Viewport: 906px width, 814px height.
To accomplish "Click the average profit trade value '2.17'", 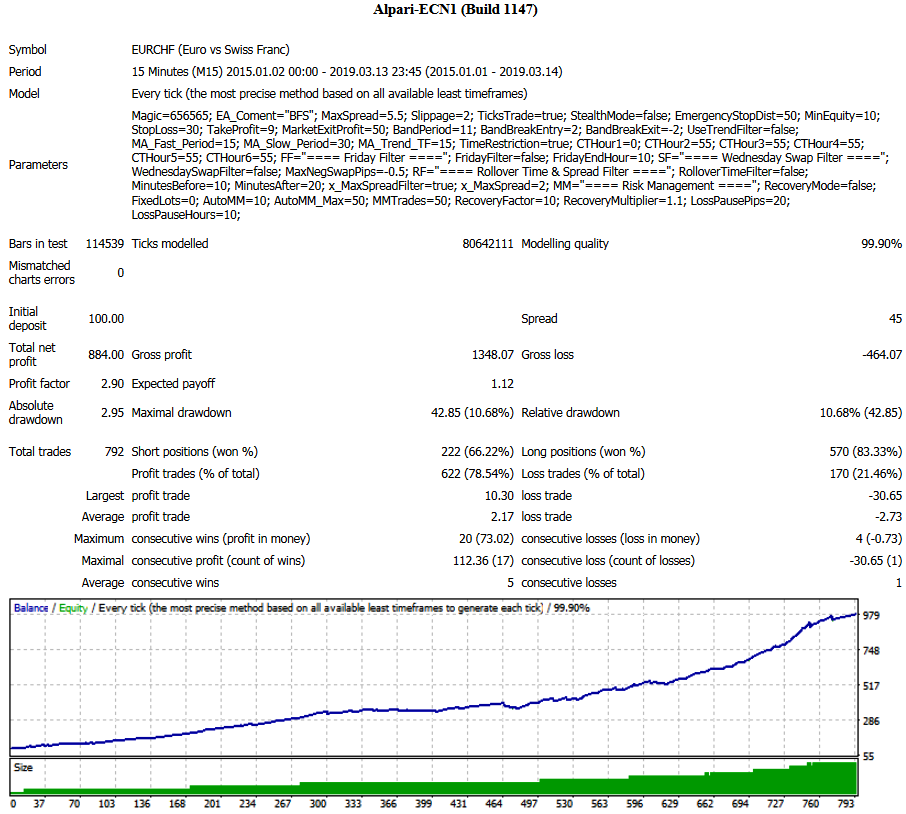I will click(502, 516).
